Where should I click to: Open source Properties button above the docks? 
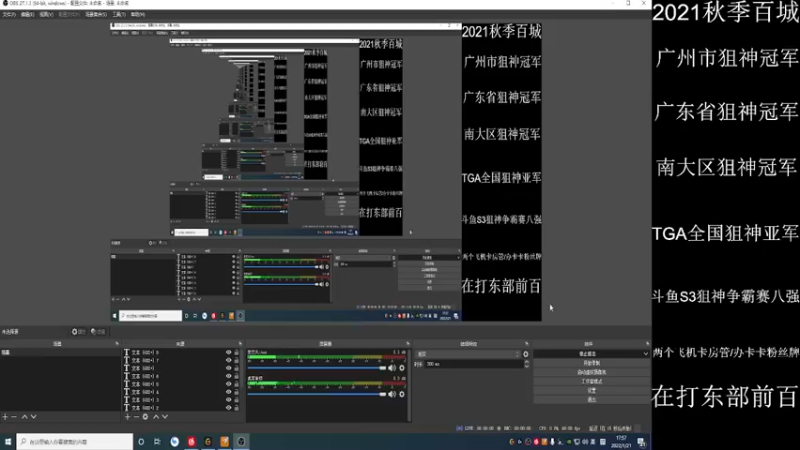[78, 332]
